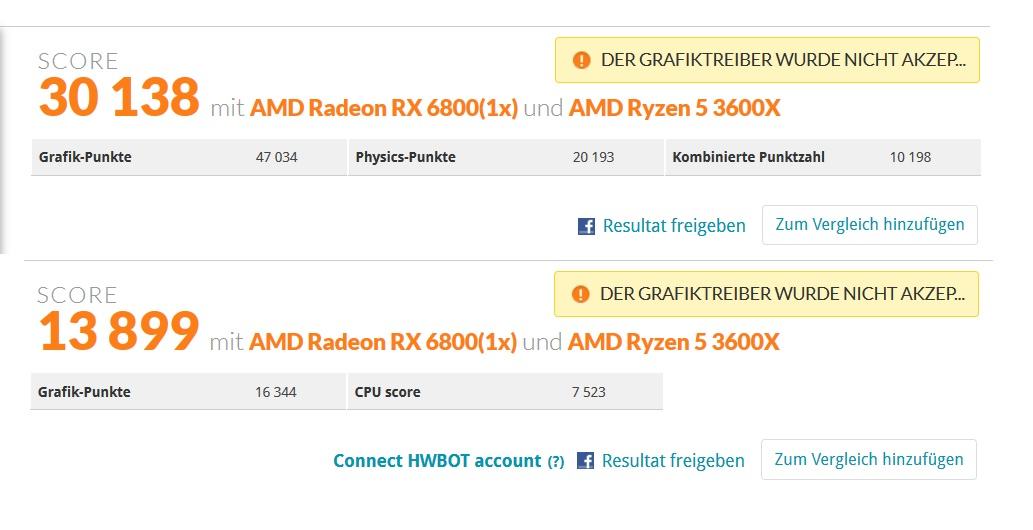
Task: Select the score 30 138 value
Action: click(x=119, y=97)
